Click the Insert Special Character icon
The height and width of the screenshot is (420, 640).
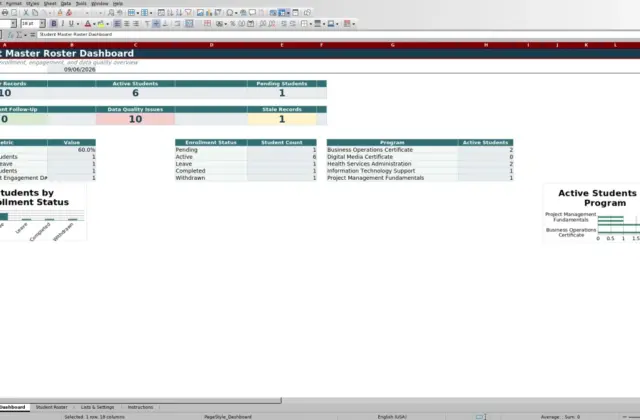tap(230, 13)
